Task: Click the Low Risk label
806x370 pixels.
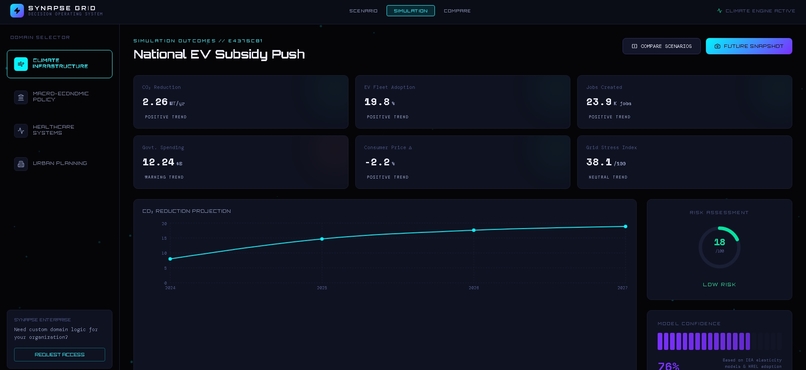Action: click(x=719, y=285)
